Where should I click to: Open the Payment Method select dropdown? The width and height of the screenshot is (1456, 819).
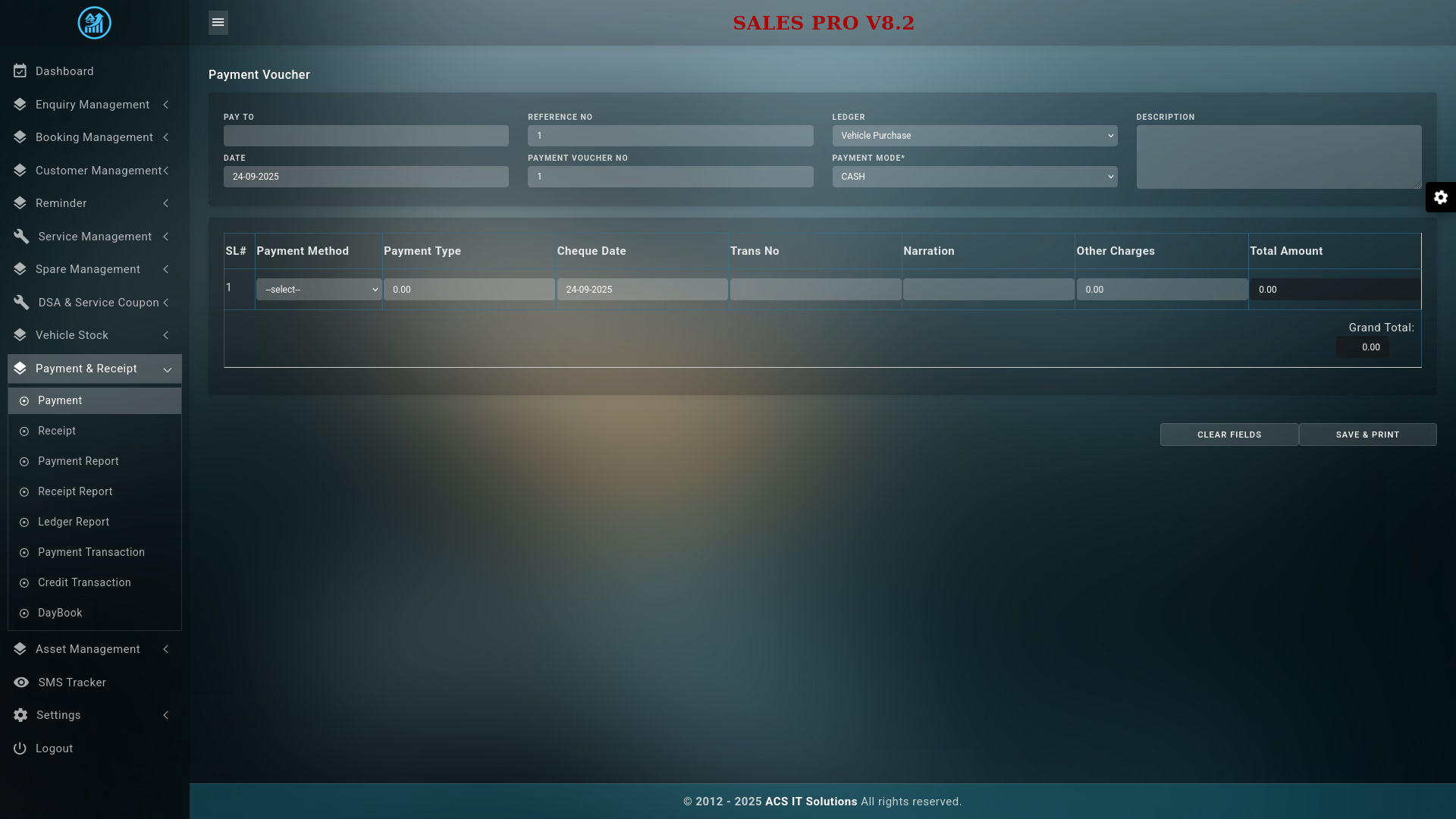point(318,290)
